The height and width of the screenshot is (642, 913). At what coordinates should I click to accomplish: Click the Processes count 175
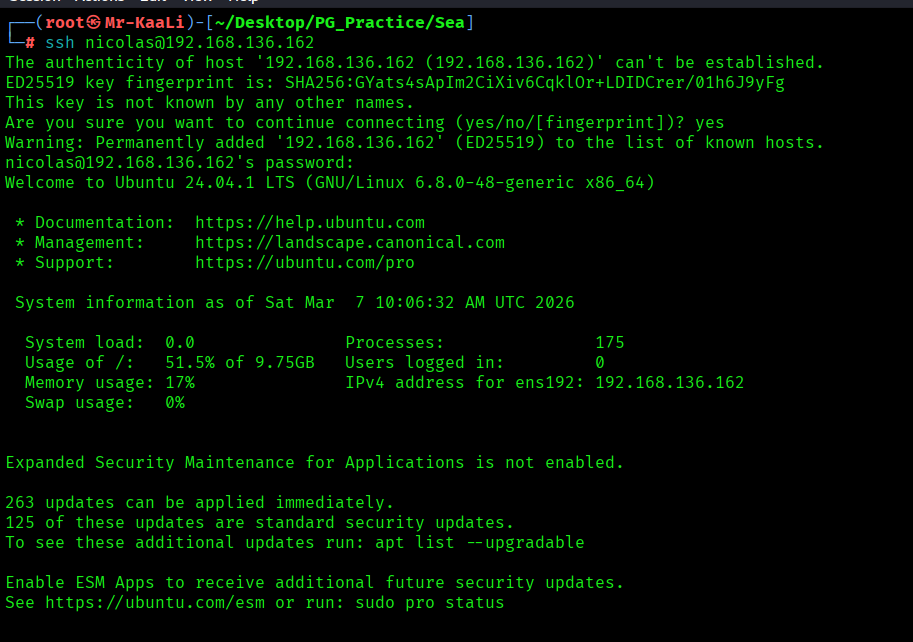[x=609, y=342]
